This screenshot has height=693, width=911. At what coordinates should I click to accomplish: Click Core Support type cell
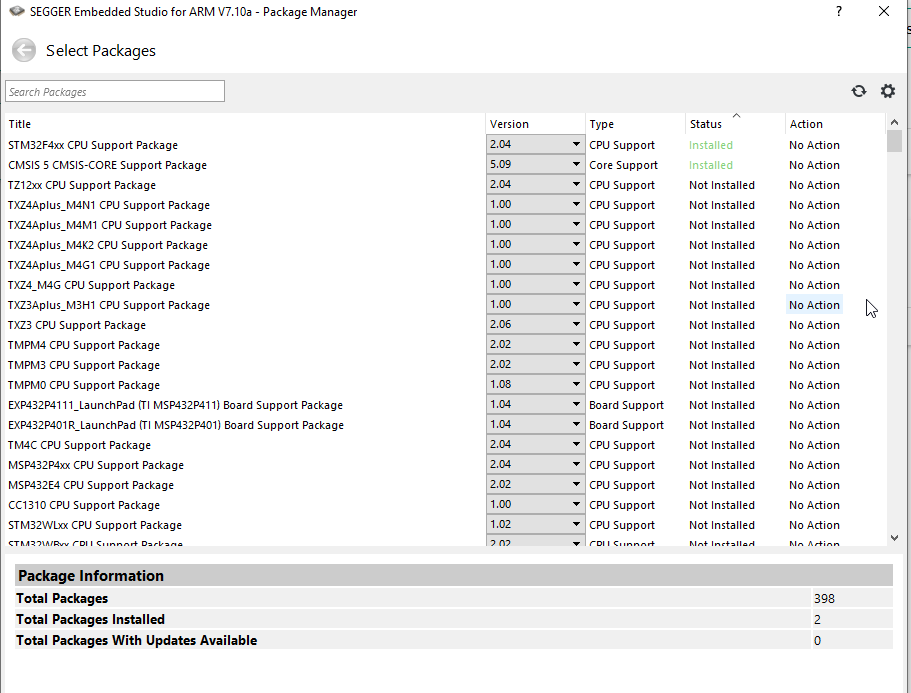point(623,165)
